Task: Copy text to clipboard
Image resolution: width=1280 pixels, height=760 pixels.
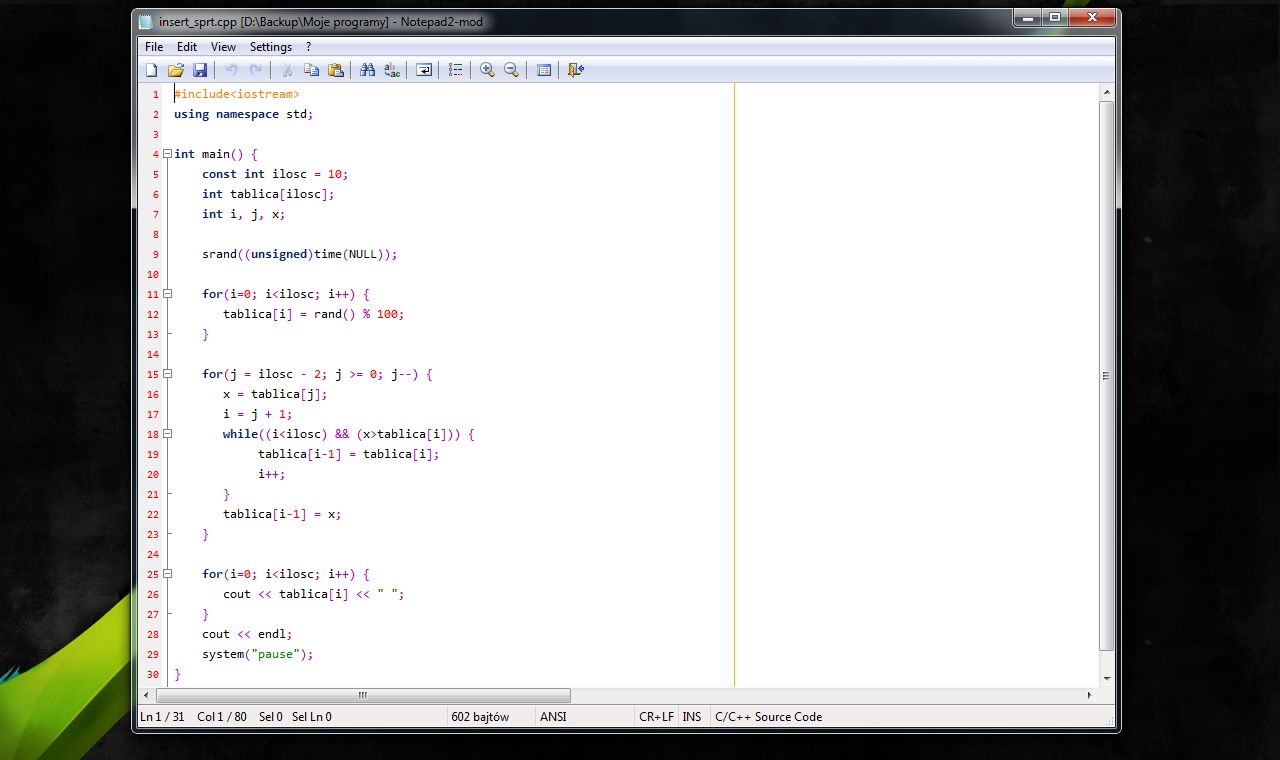Action: tap(311, 69)
